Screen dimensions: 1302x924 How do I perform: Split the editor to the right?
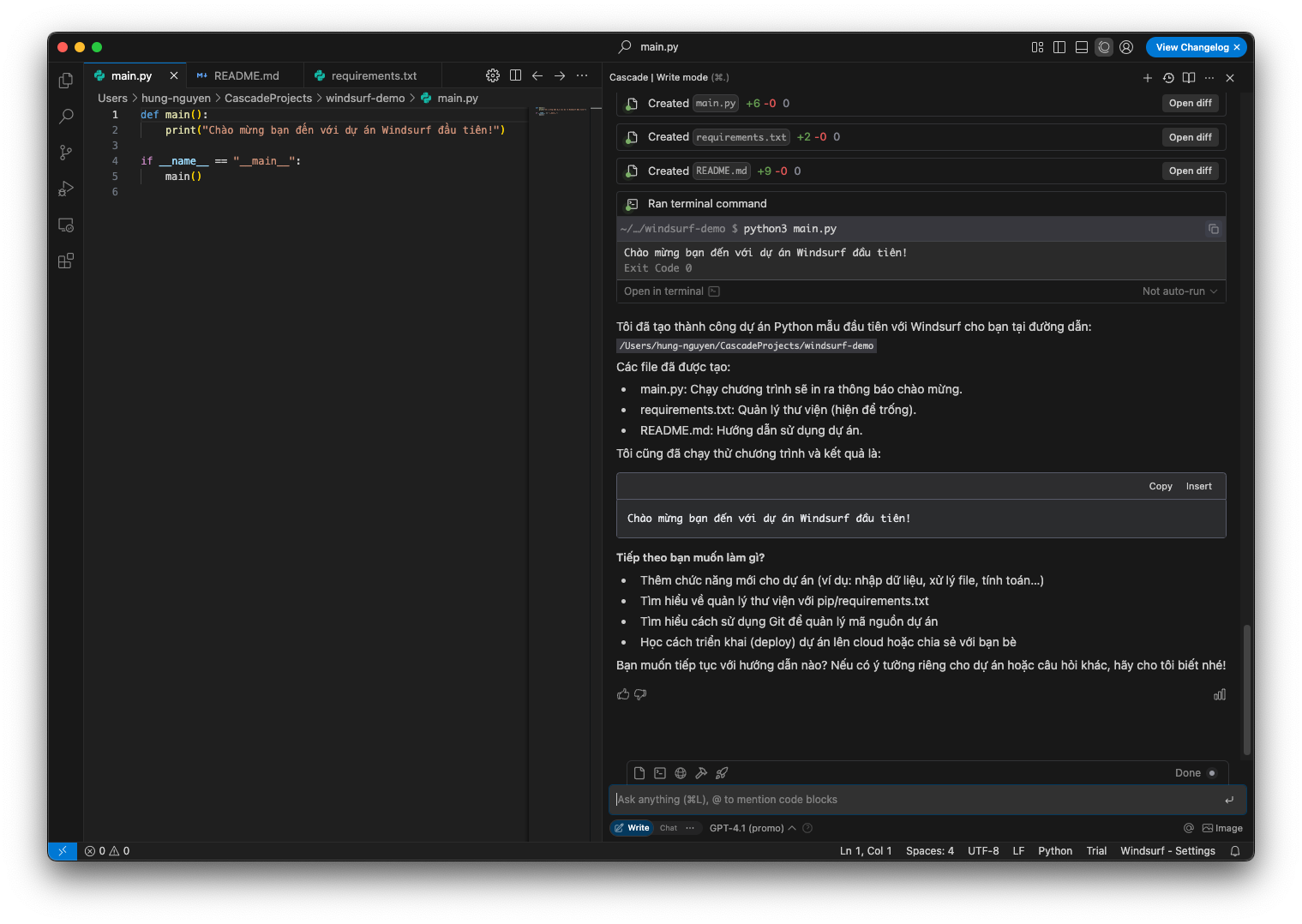pos(515,75)
